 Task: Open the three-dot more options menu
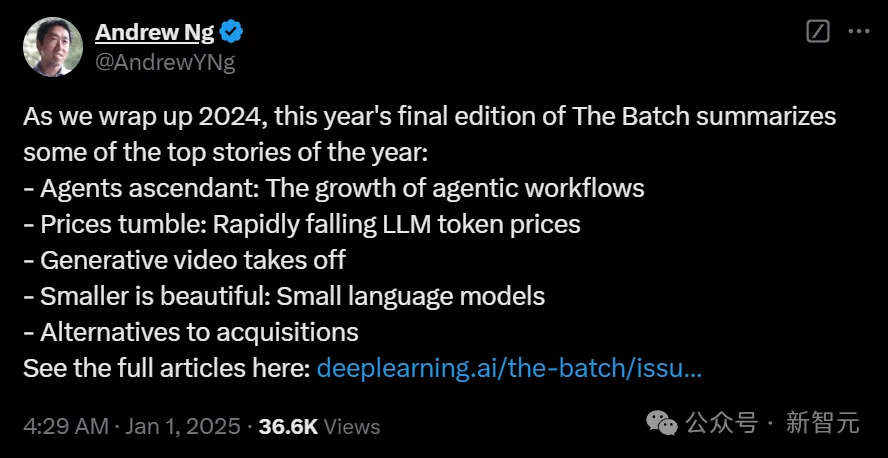pos(858,32)
